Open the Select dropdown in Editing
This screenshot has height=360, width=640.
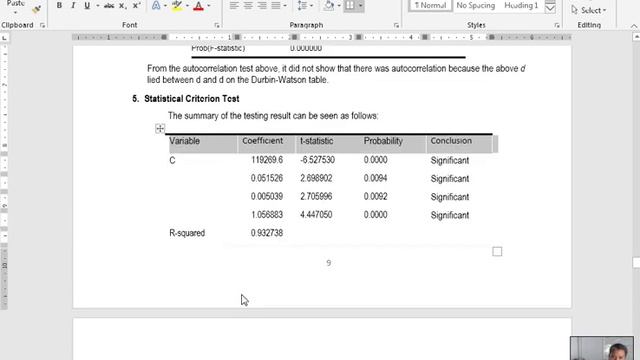(x=588, y=10)
